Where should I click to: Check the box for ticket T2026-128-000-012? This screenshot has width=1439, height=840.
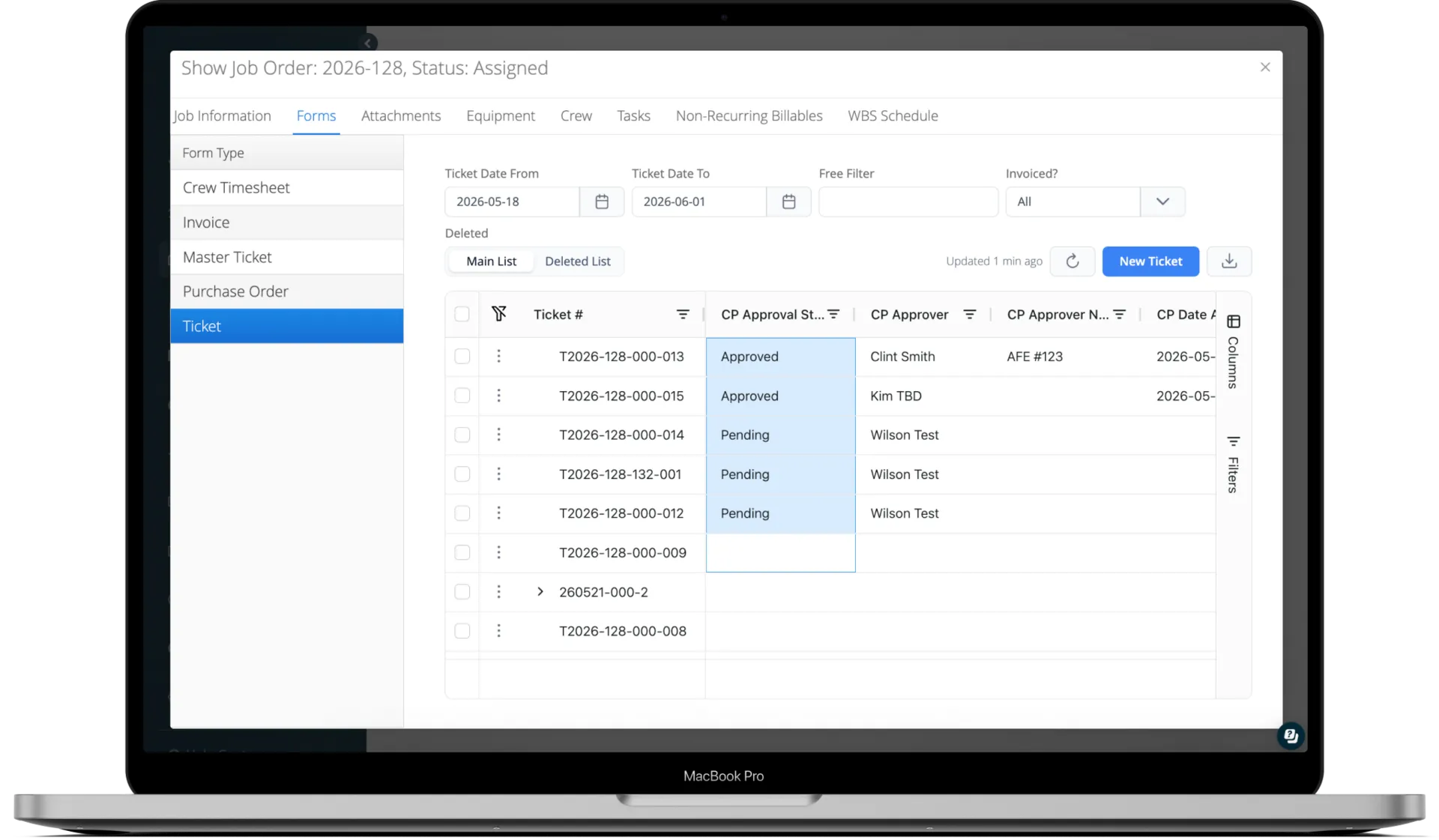[462, 513]
